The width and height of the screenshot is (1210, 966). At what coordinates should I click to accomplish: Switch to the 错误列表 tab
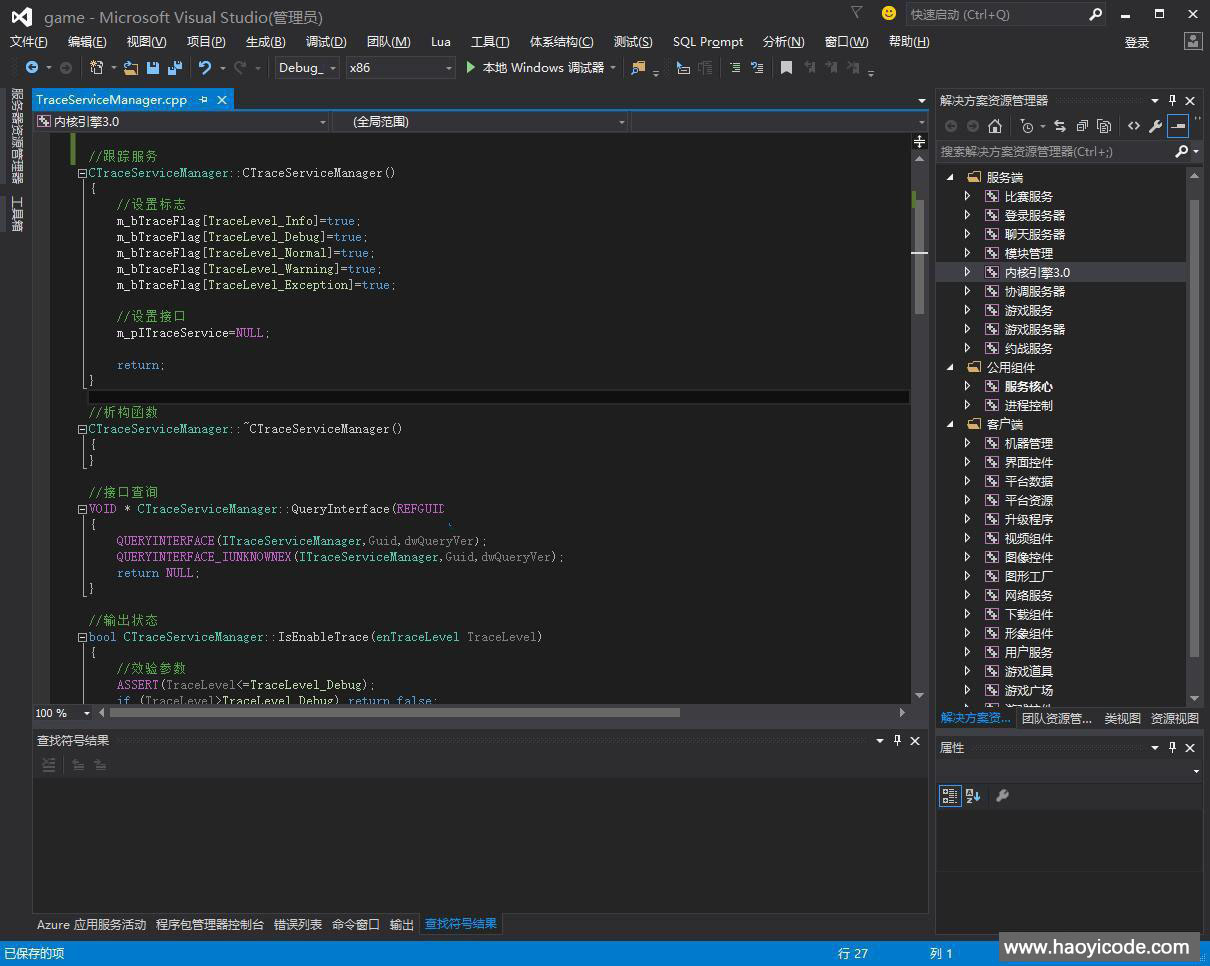[x=298, y=925]
